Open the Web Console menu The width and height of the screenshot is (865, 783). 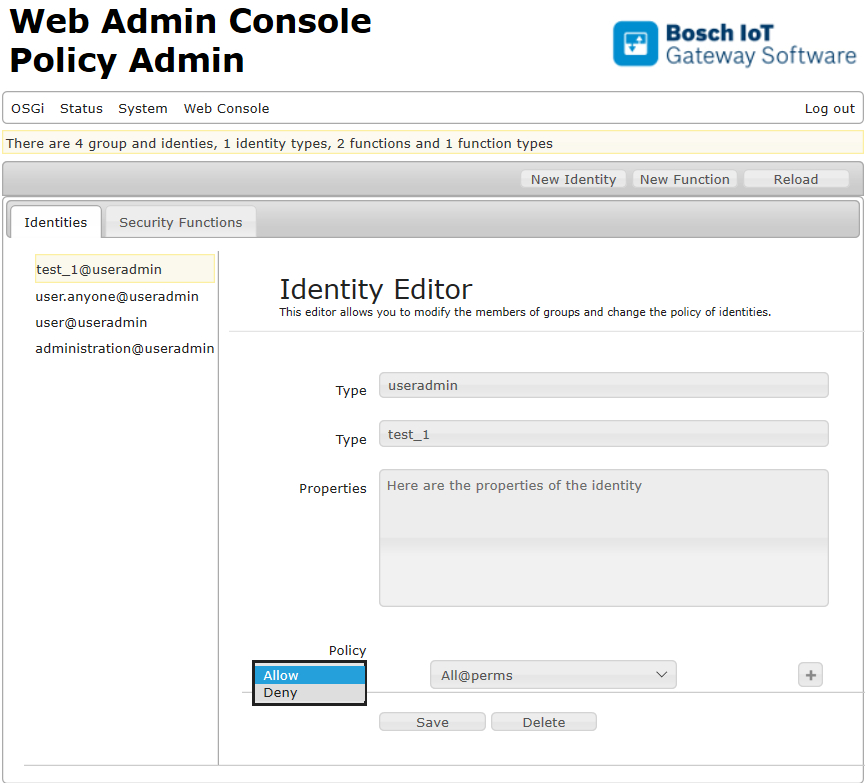click(x=226, y=108)
